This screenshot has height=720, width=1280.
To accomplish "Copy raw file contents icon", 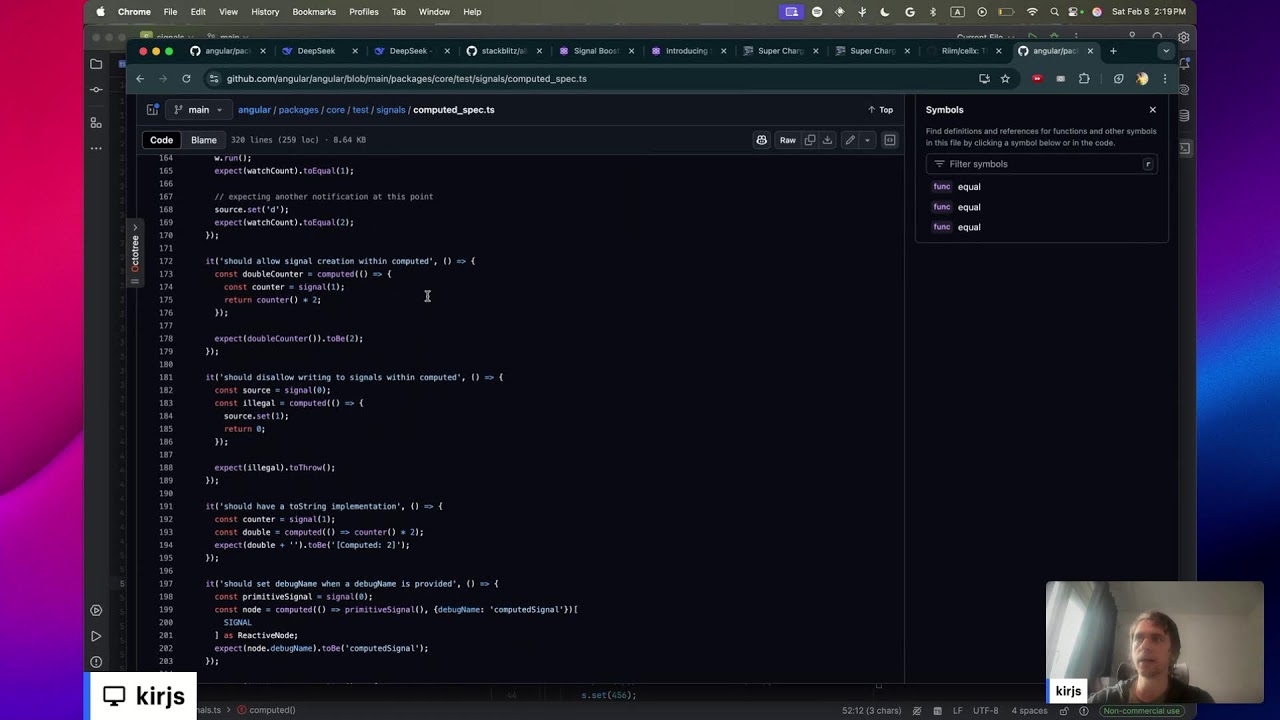I will (810, 140).
